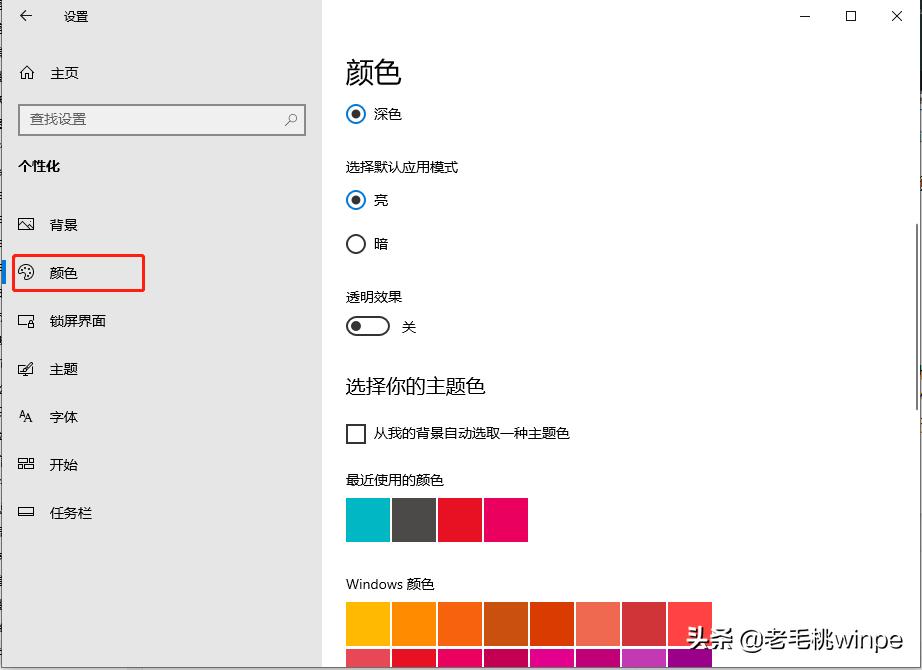
Task: Open 字体 (Fonts) settings
Action: coord(25,417)
